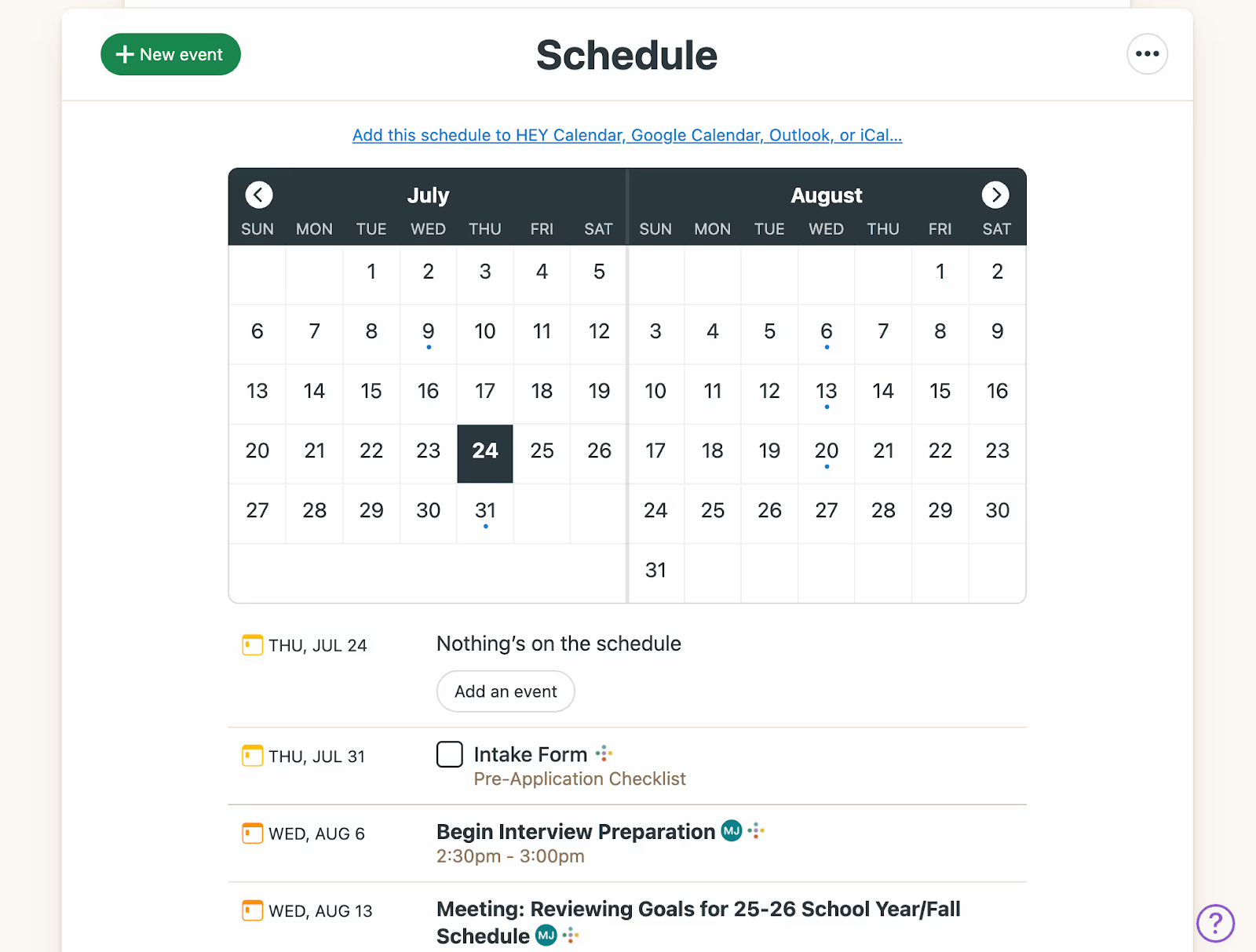Open the help question mark icon
The width and height of the screenshot is (1256, 952).
[x=1215, y=924]
